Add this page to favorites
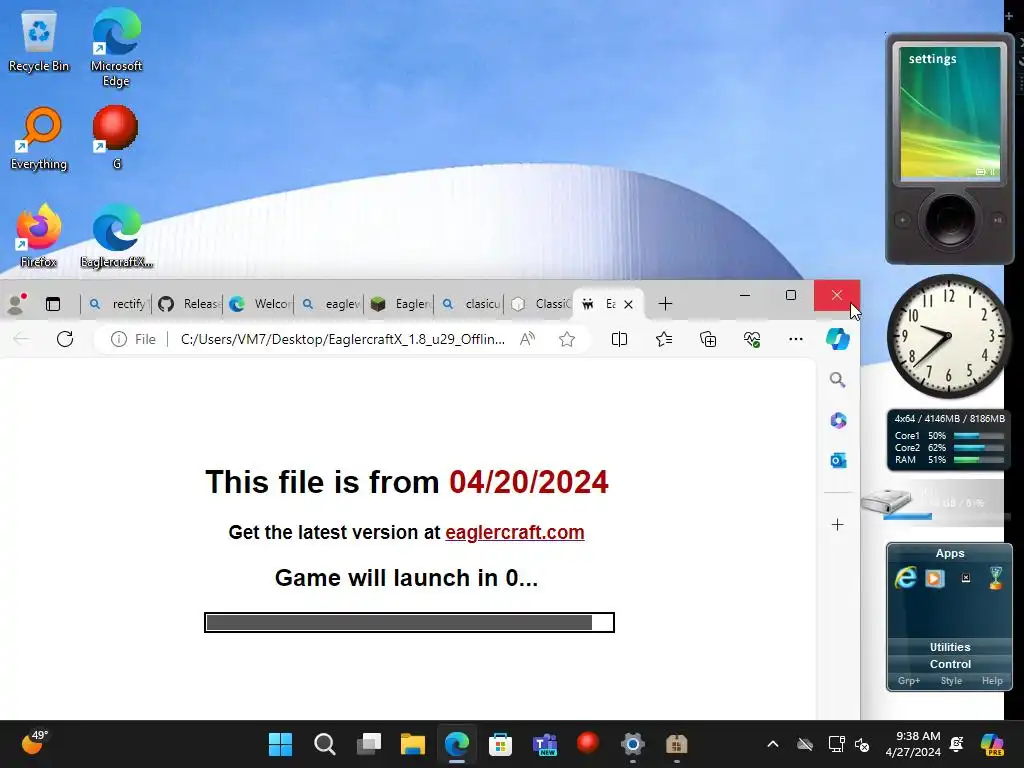 567,339
